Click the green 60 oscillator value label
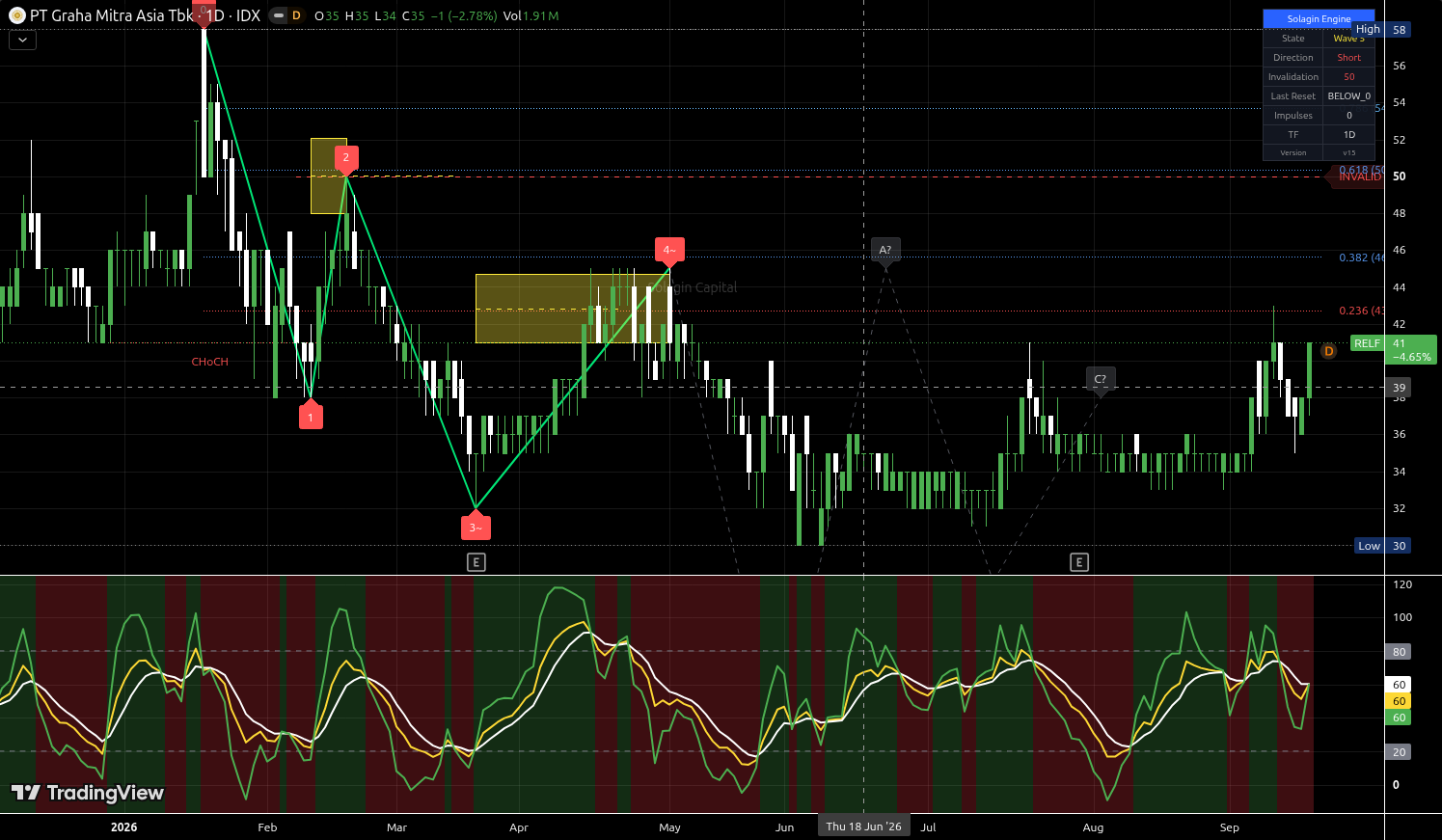This screenshot has width=1442, height=840. (1399, 718)
